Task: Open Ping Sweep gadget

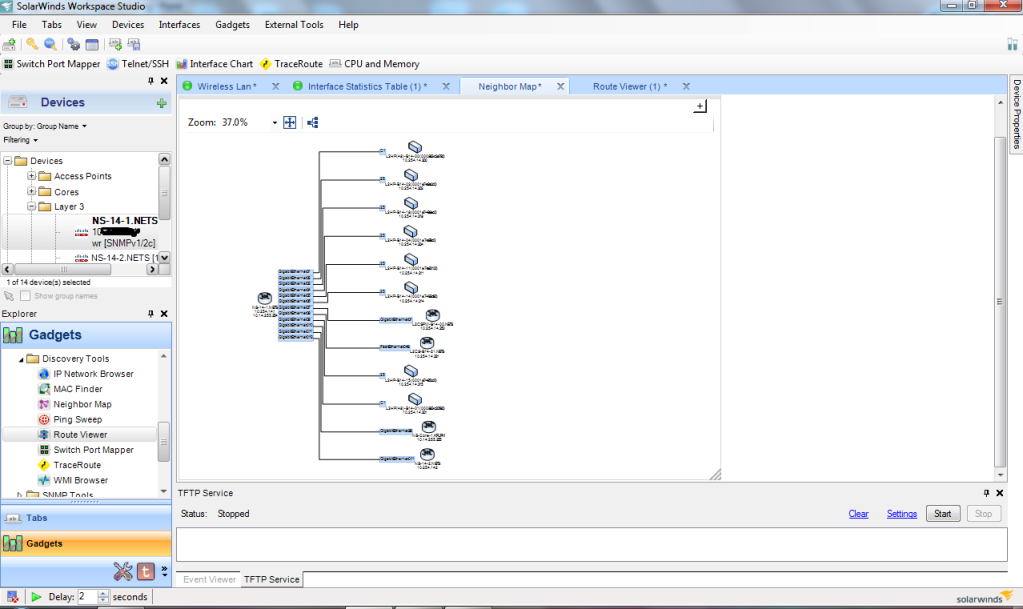Action: [70, 420]
